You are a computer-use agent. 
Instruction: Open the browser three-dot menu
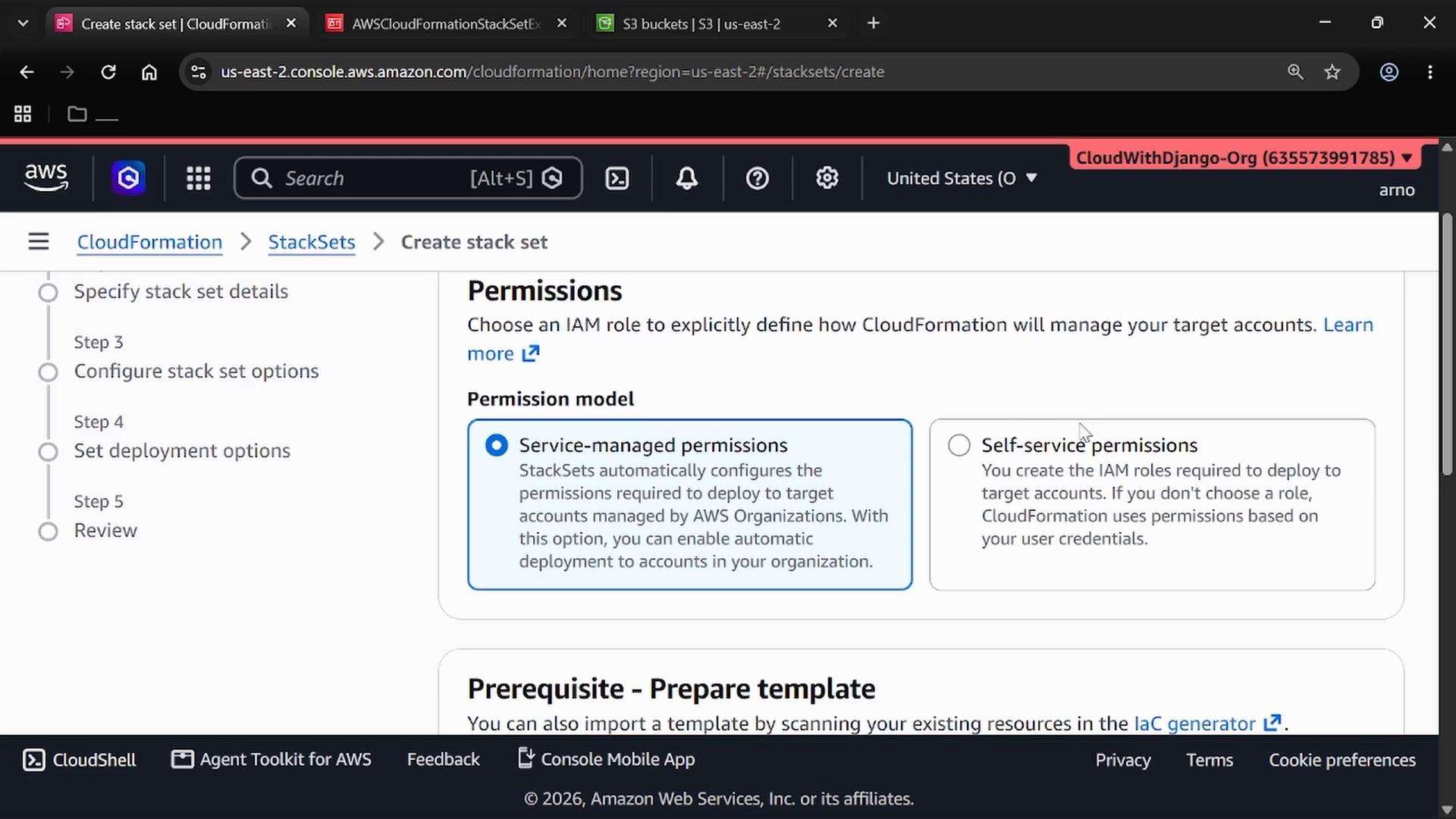pos(1430,72)
